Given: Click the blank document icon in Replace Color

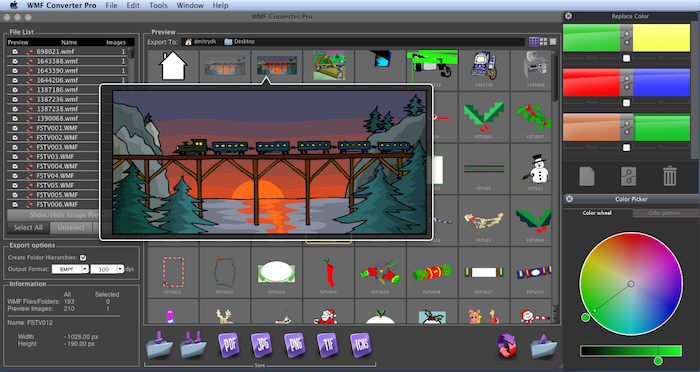Looking at the screenshot, I should coord(587,176).
